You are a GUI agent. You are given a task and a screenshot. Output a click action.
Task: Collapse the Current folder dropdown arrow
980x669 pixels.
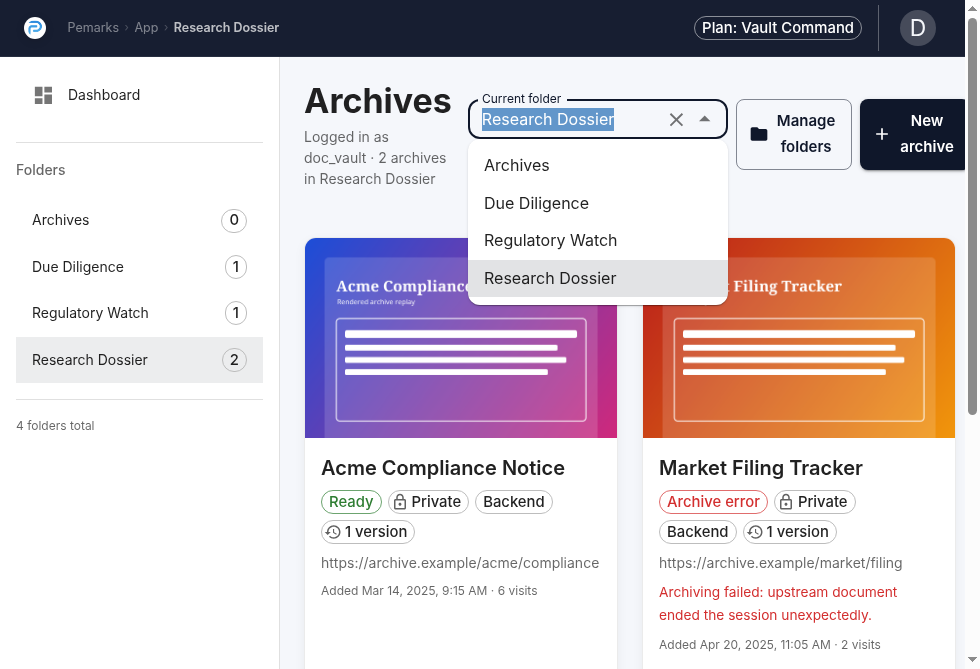point(704,119)
